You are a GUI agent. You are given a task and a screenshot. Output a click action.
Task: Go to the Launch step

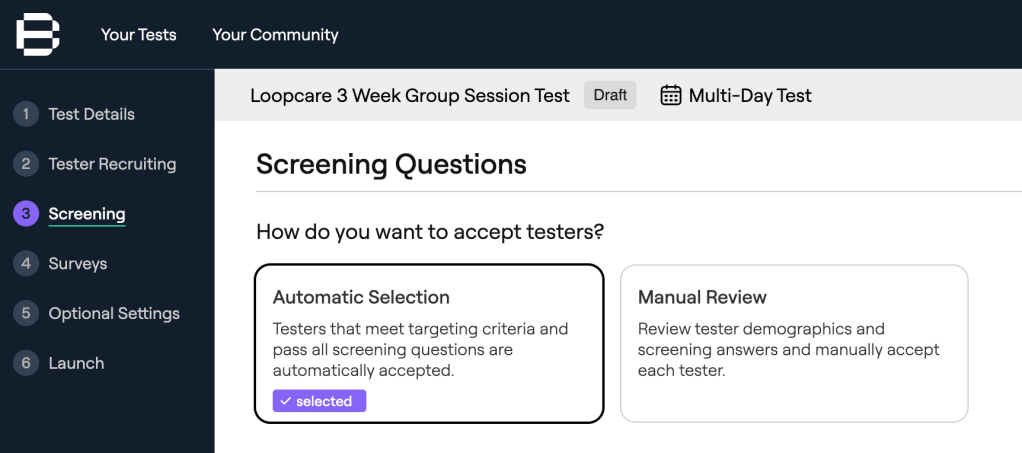pos(76,364)
